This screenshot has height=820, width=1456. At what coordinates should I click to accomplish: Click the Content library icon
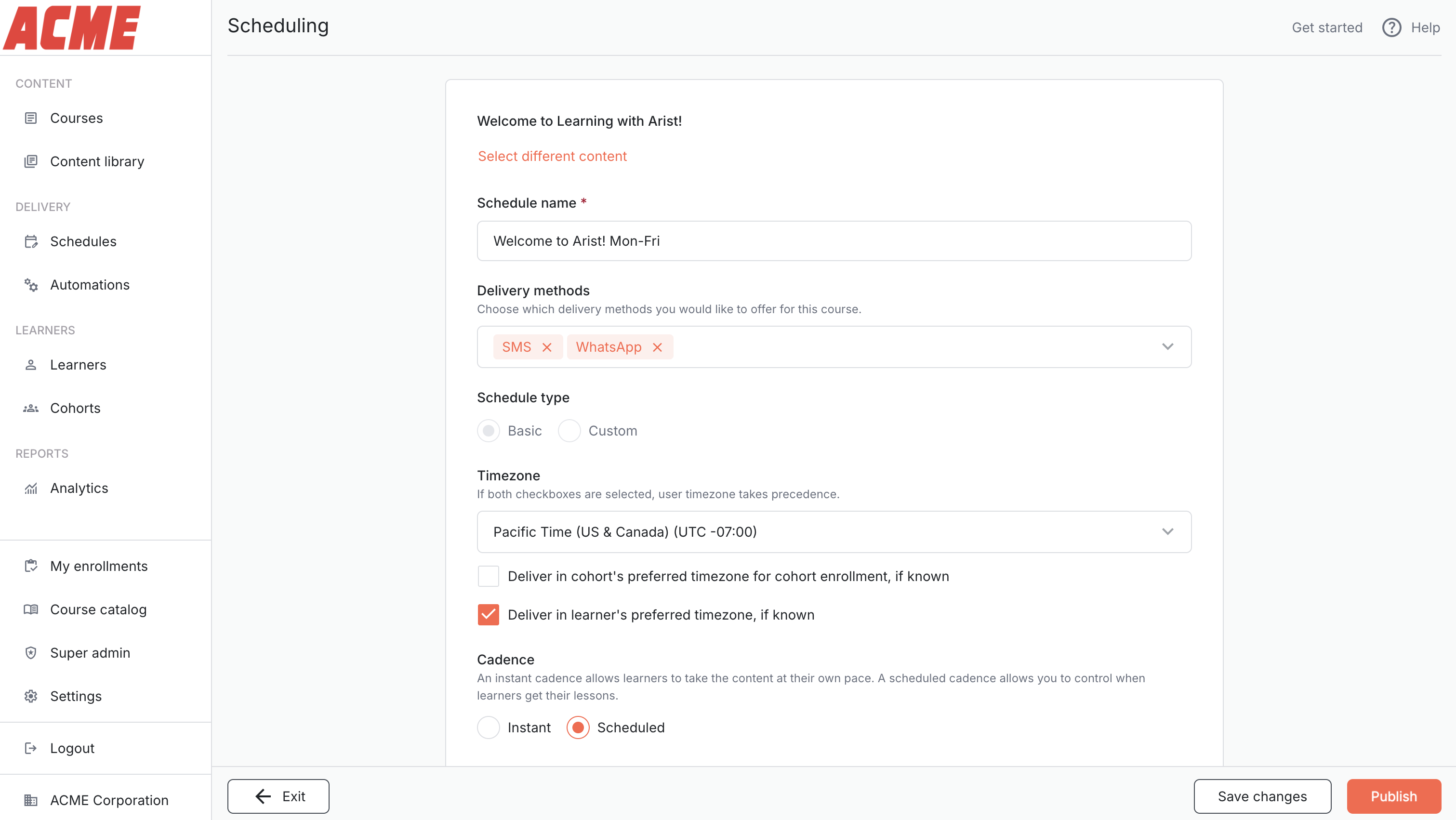[31, 161]
